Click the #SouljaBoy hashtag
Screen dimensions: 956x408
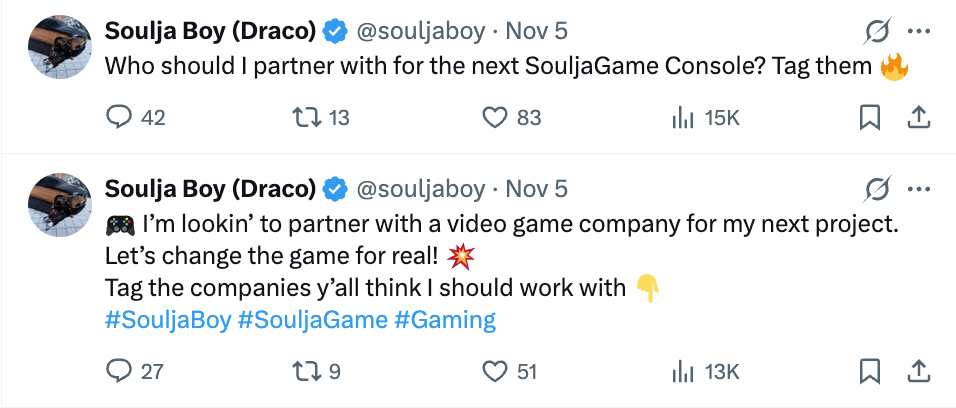click(167, 321)
